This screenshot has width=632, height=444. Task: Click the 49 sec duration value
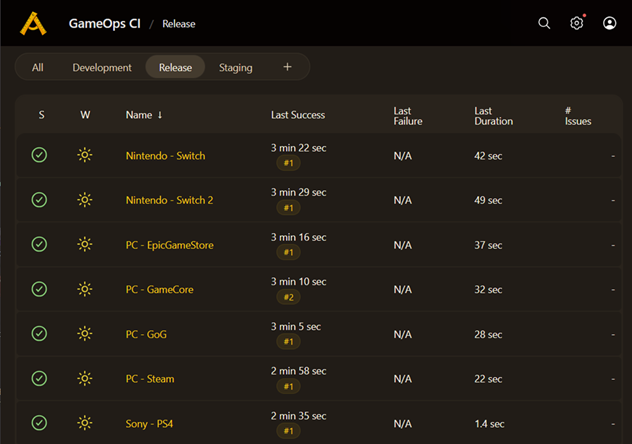pyautogui.click(x=488, y=200)
